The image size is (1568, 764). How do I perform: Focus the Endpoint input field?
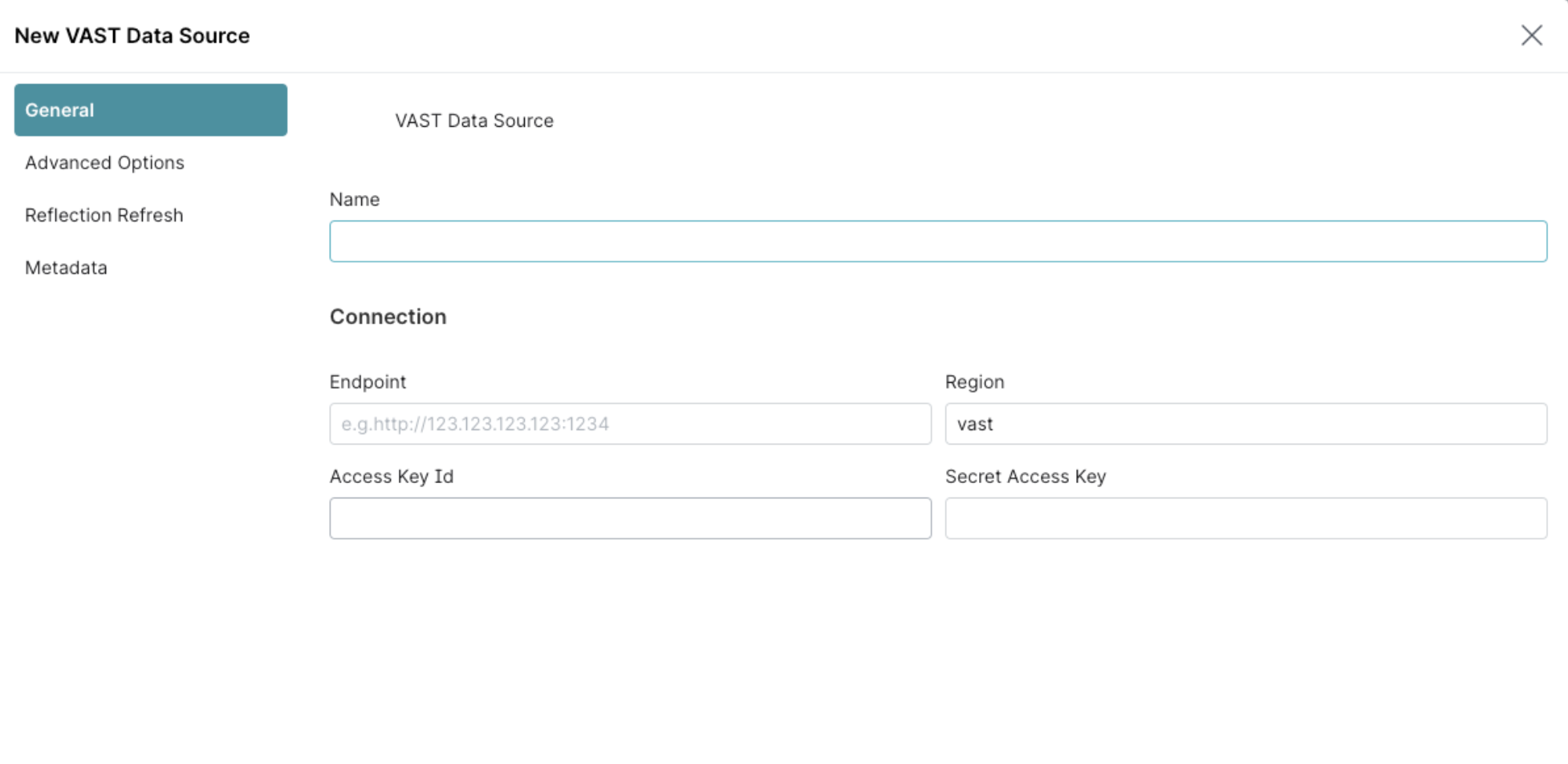pyautogui.click(x=631, y=424)
